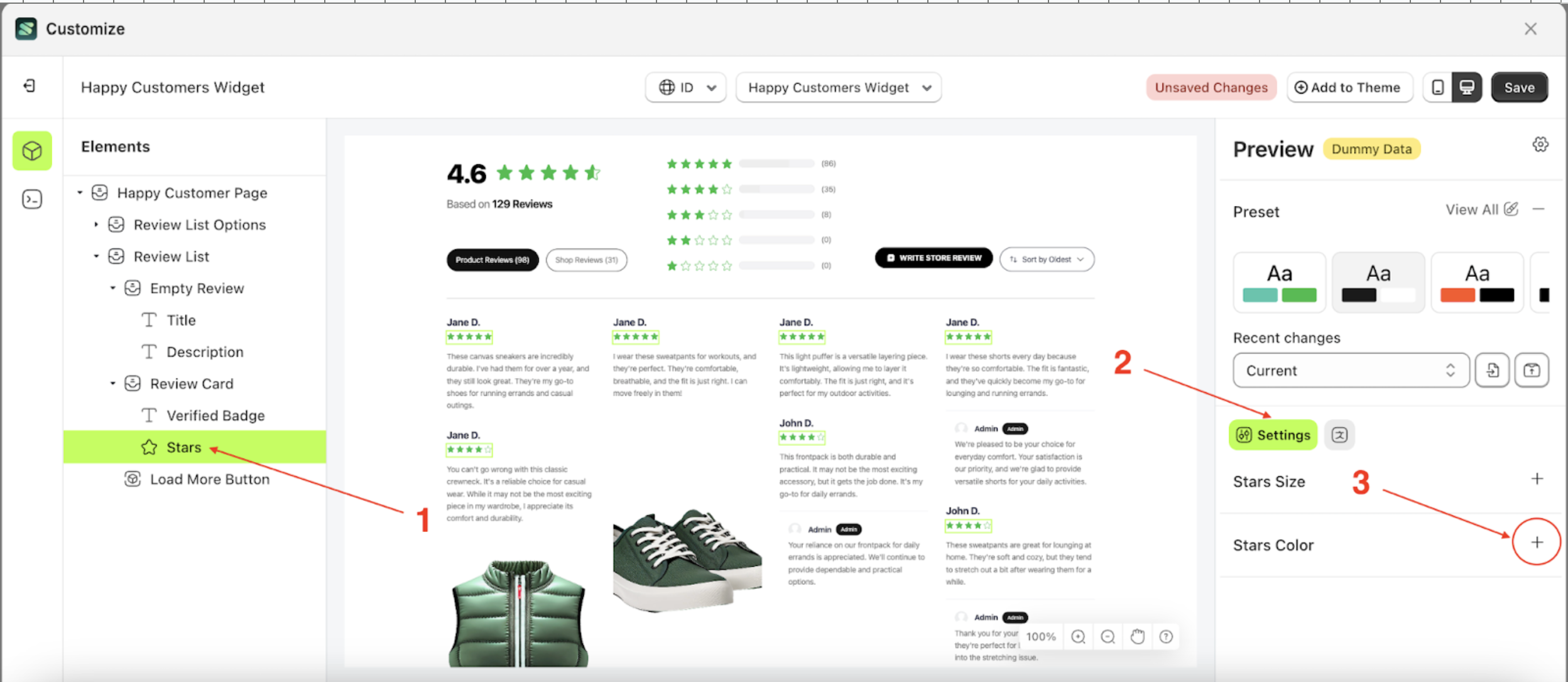Activate the hand pan tool in preview toolbar
1568x682 pixels.
(1138, 636)
